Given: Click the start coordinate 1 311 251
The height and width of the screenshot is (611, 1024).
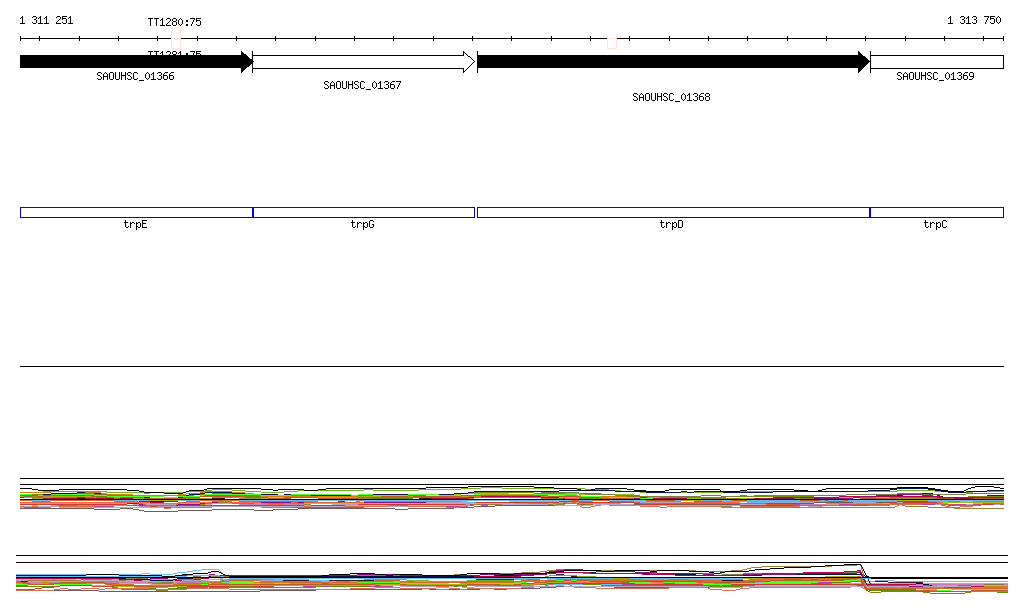Looking at the screenshot, I should point(46,20).
